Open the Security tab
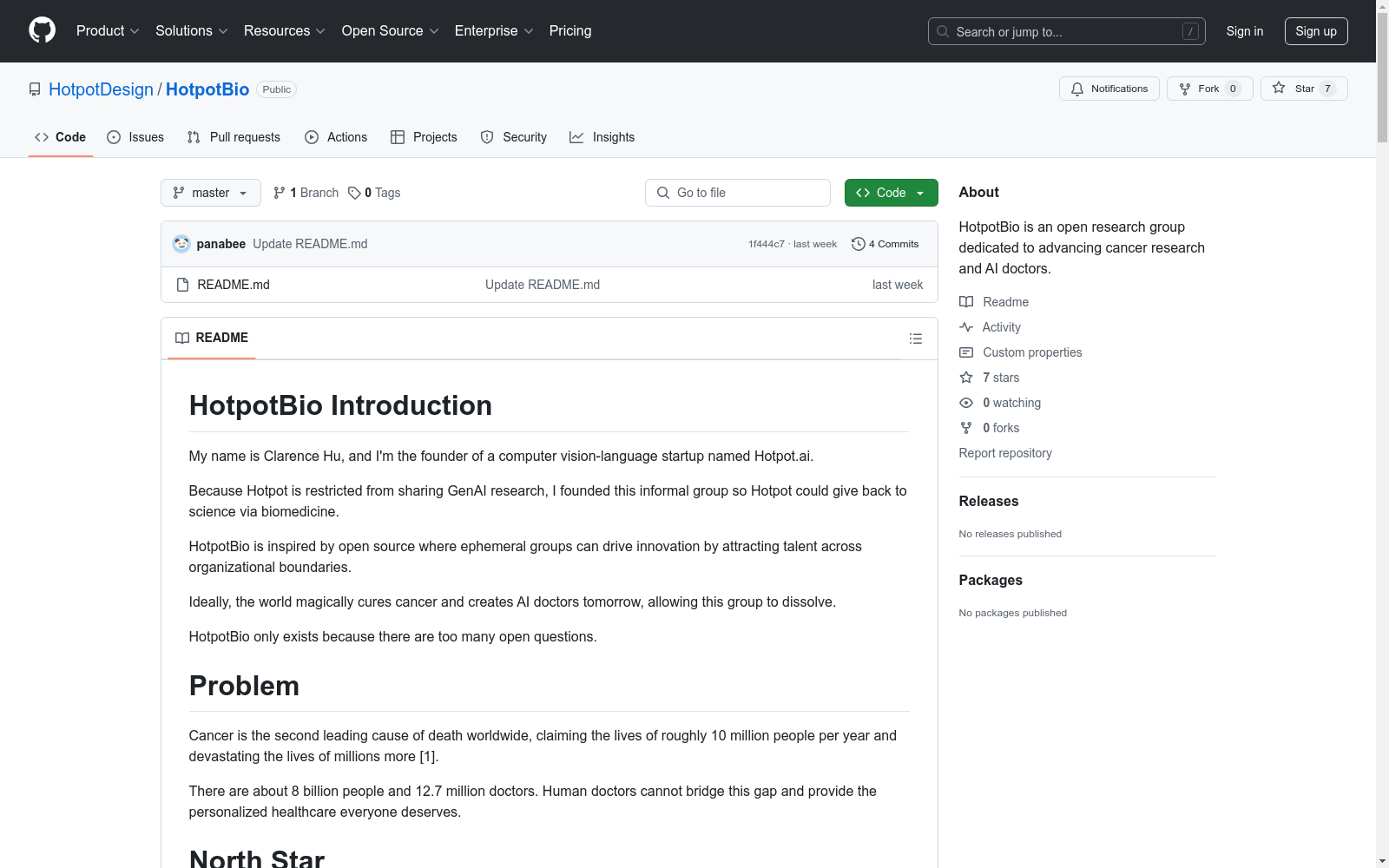The height and width of the screenshot is (868, 1389). (x=514, y=137)
